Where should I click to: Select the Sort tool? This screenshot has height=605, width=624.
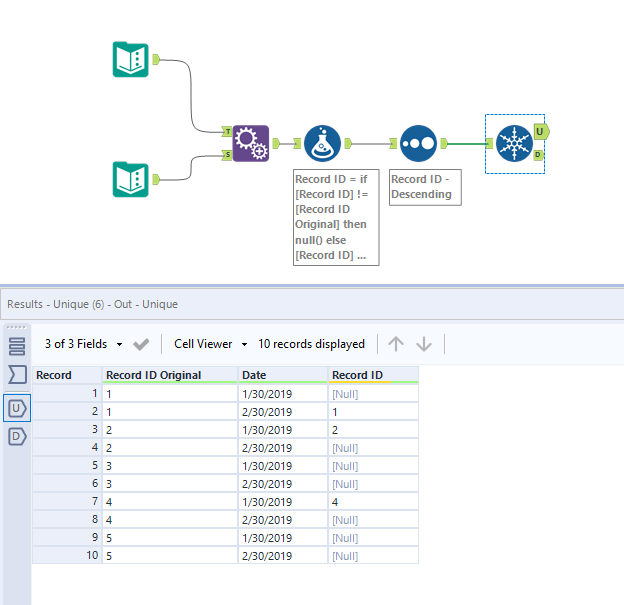418,143
